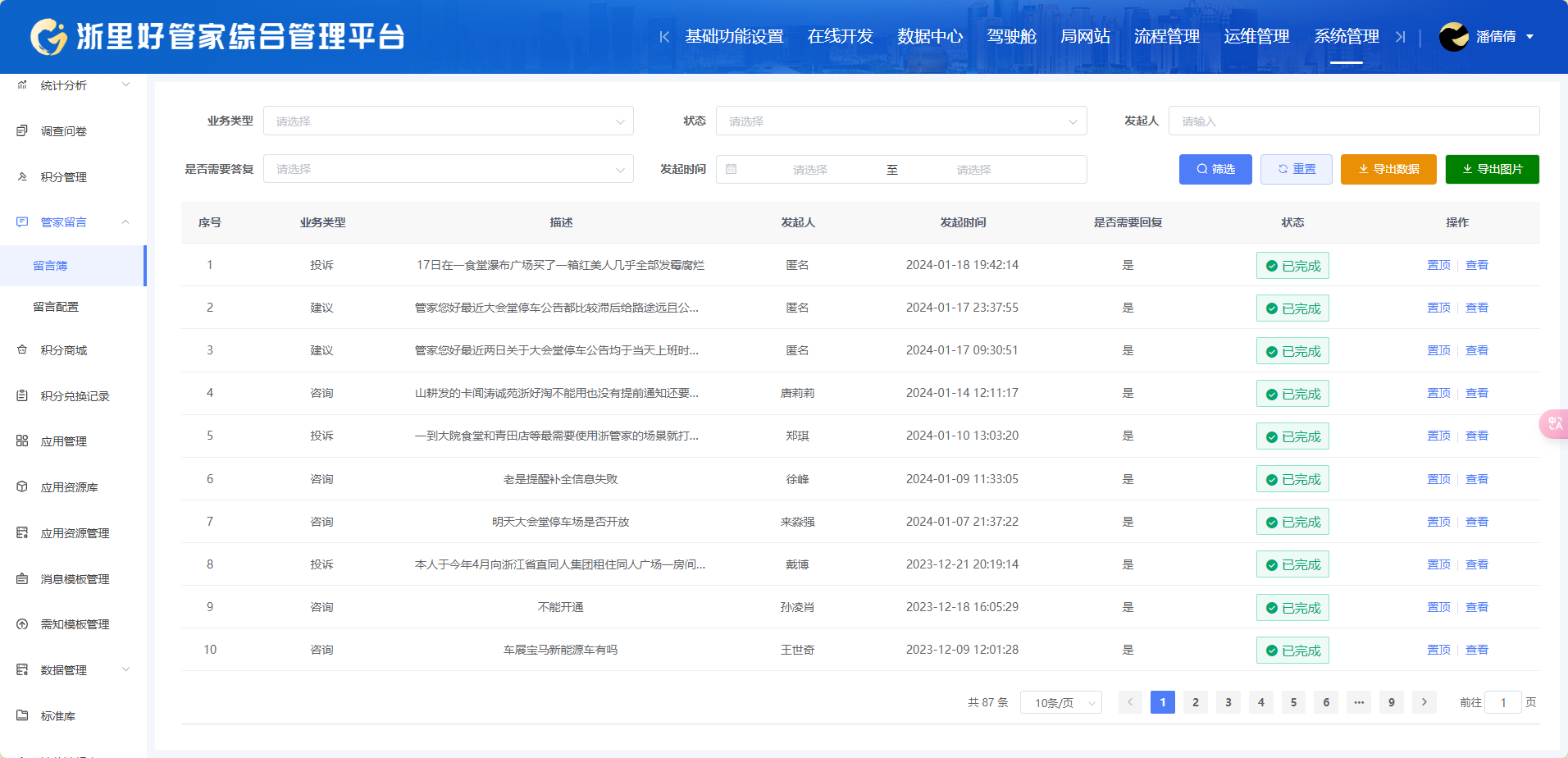Screen dimensions: 1568x758
Task: Click the 发起人 input field
Action: tap(1354, 121)
